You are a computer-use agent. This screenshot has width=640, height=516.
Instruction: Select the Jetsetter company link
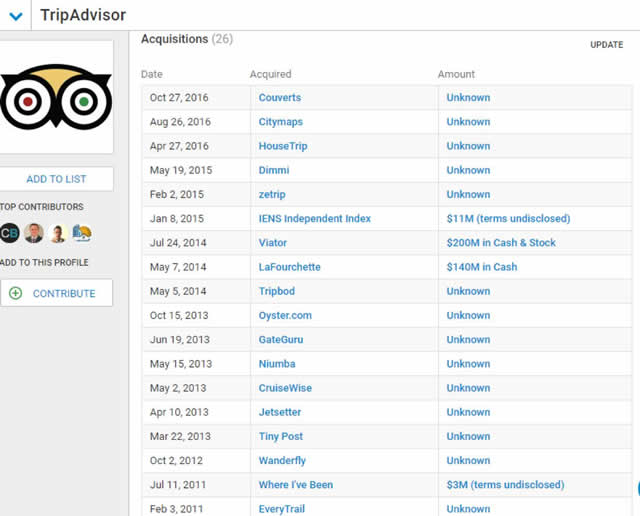coord(279,412)
